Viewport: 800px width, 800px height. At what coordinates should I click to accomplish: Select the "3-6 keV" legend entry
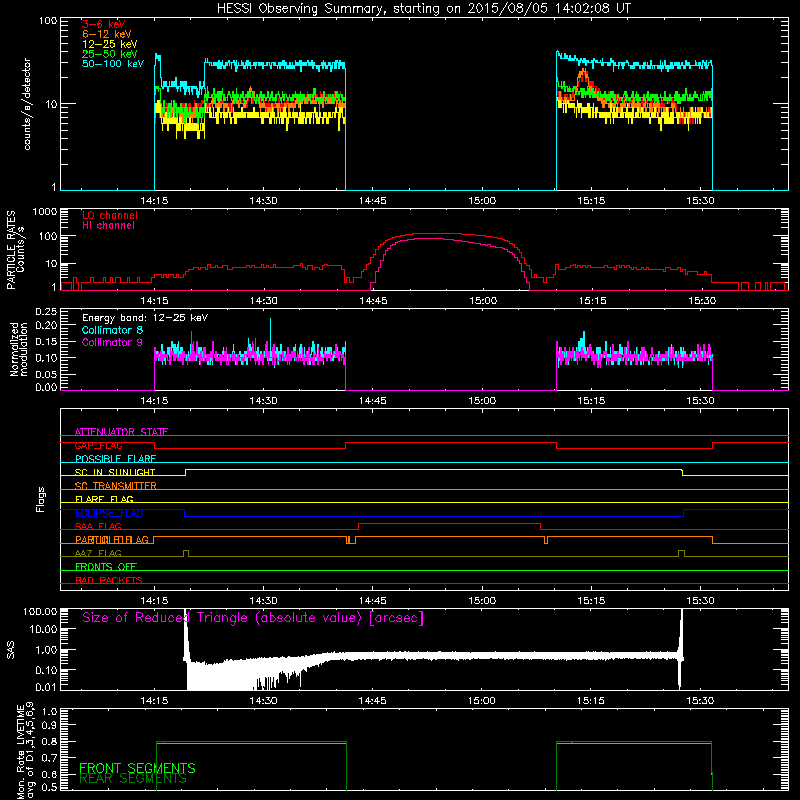coord(103,24)
